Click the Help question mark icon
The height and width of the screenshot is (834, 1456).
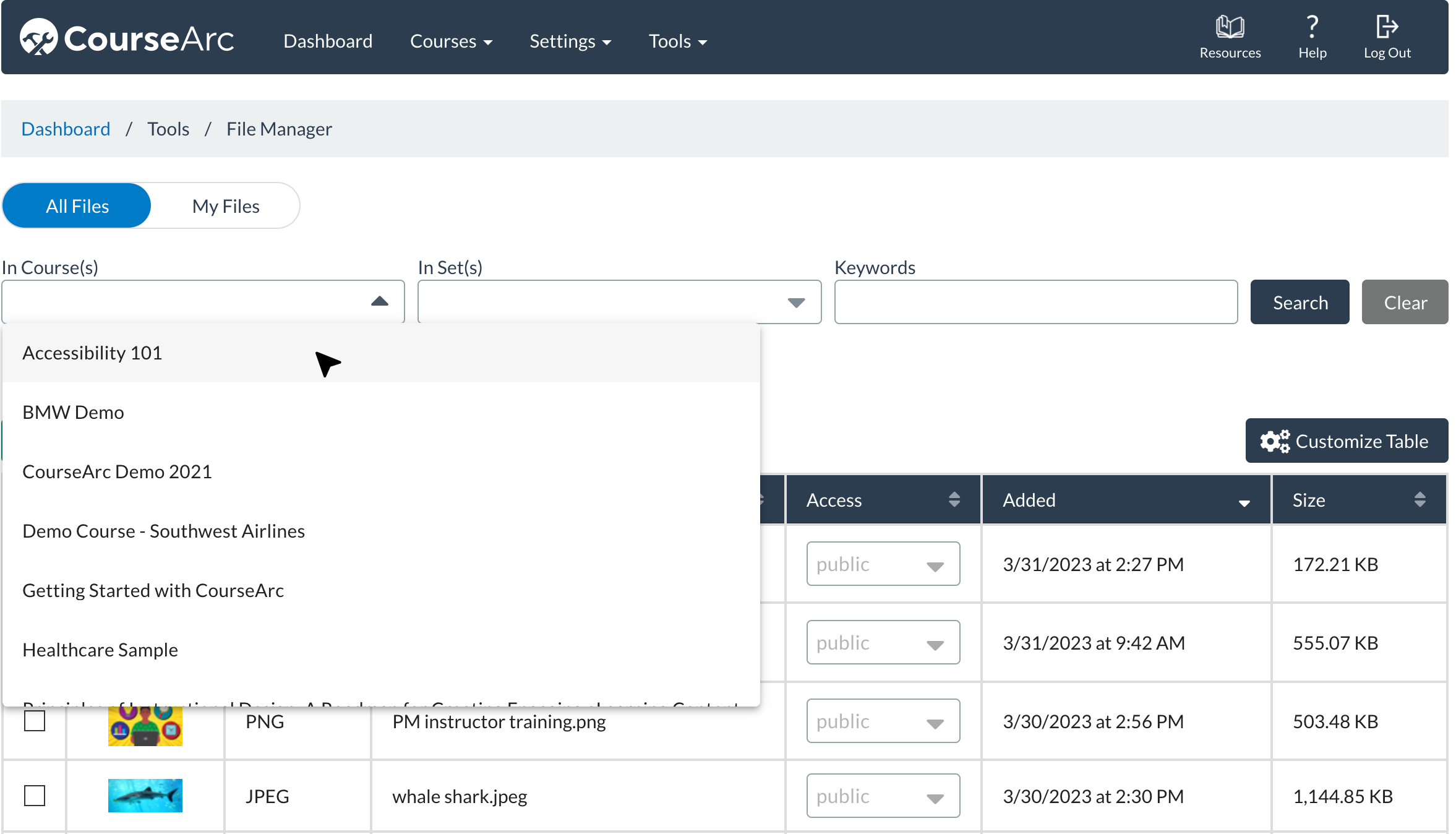1312,27
